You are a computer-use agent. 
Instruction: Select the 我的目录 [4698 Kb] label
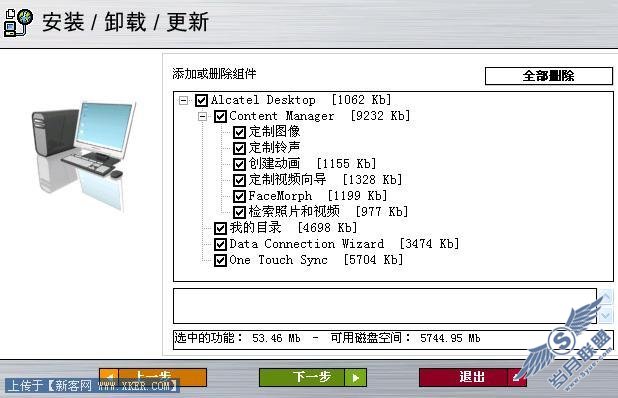coord(293,228)
